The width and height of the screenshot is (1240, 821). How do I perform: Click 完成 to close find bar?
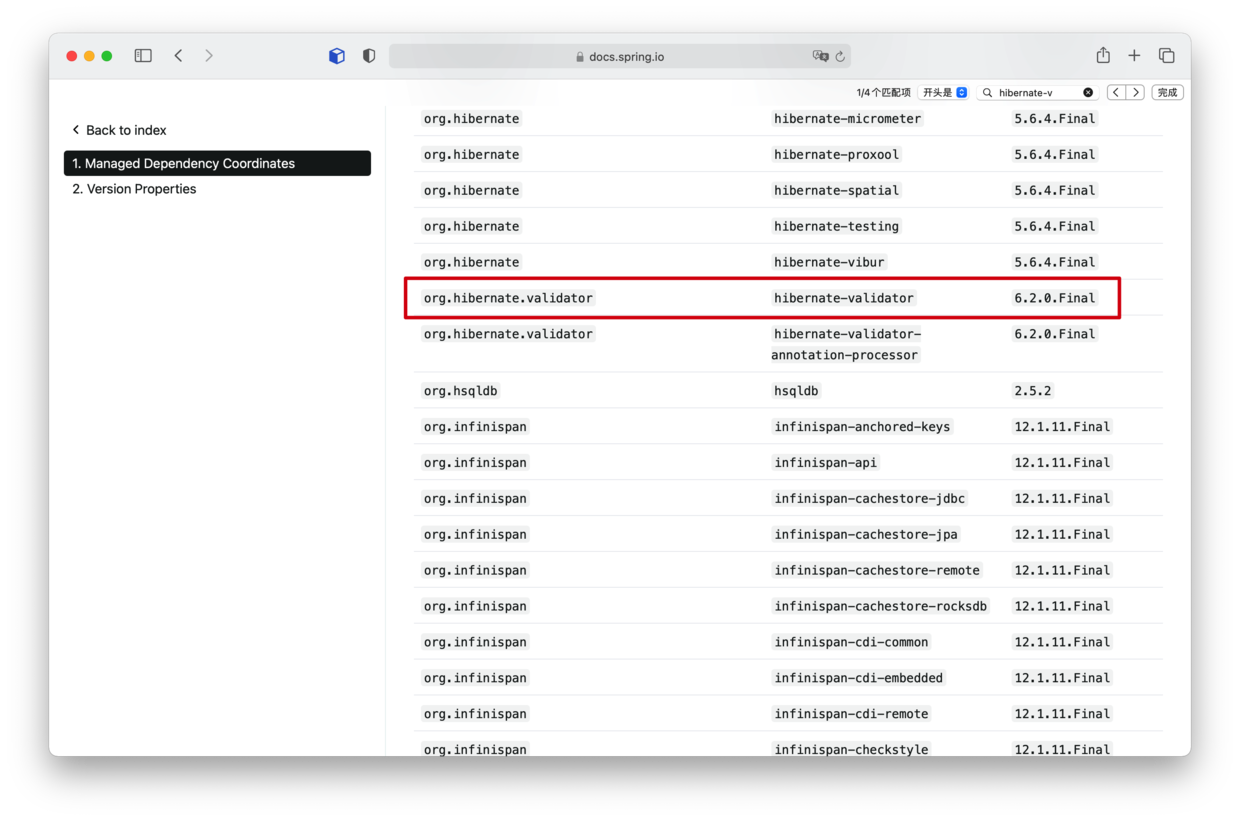tap(1167, 92)
